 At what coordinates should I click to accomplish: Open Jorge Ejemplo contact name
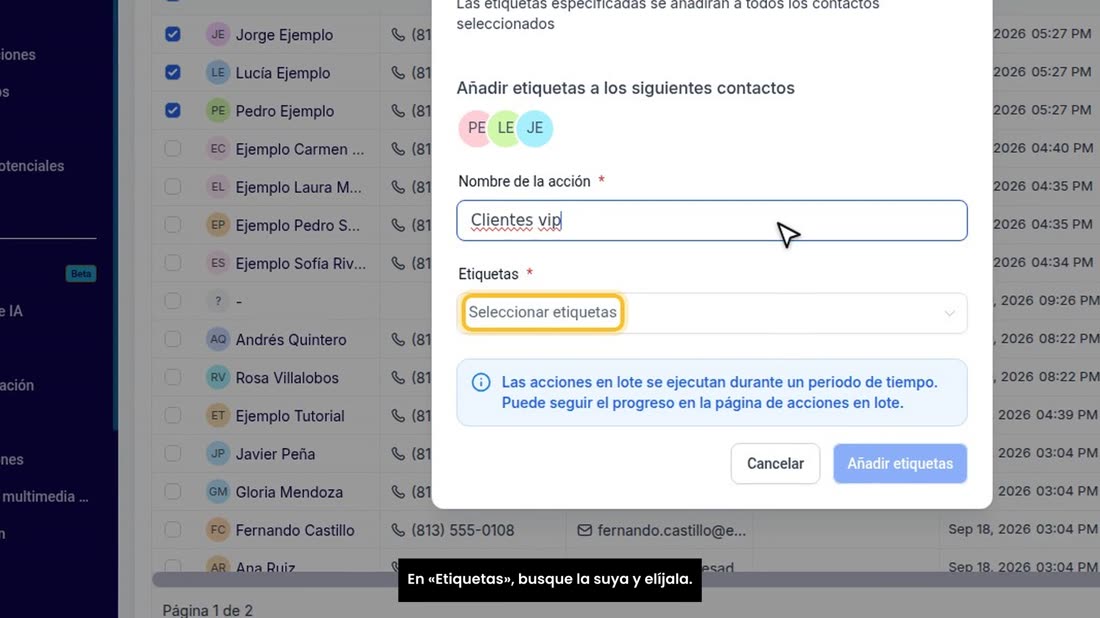tap(284, 35)
